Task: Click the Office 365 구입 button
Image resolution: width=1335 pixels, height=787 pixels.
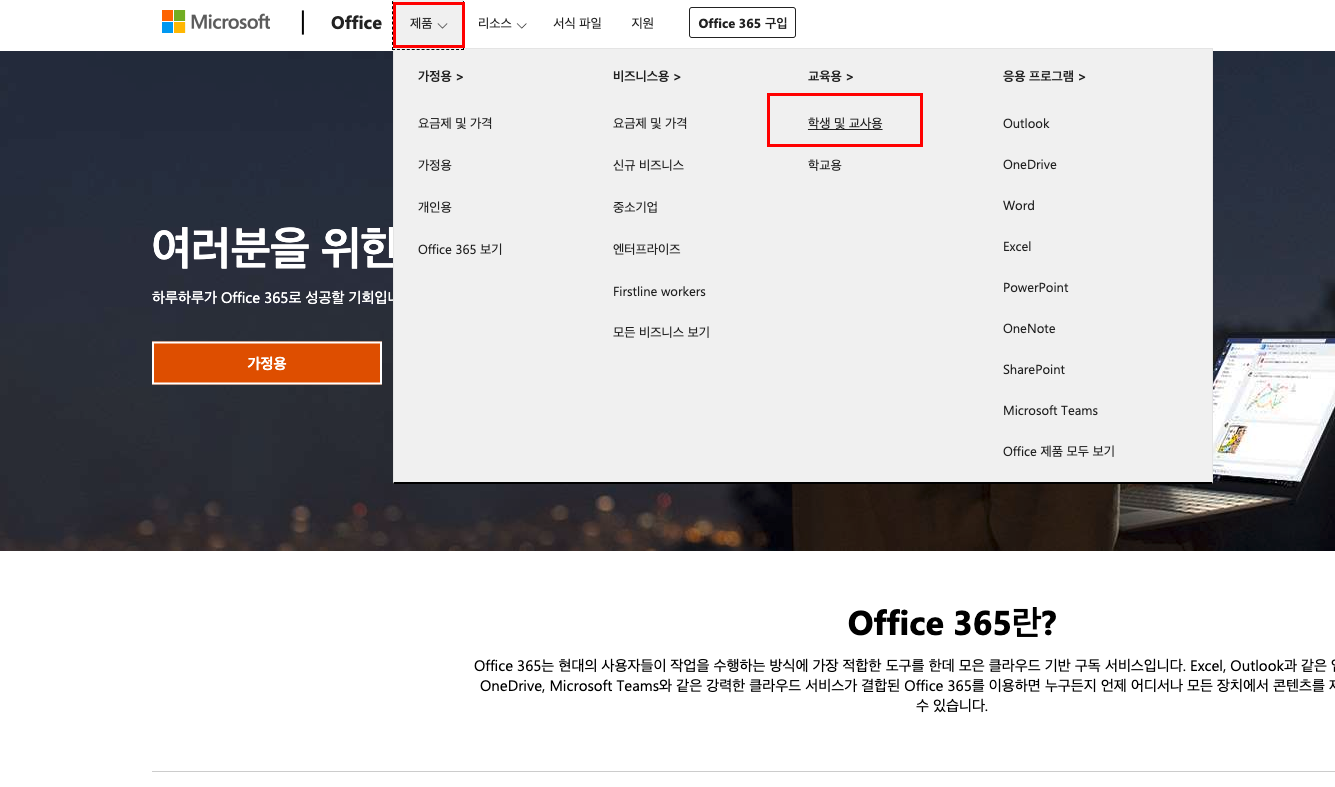Action: click(742, 23)
